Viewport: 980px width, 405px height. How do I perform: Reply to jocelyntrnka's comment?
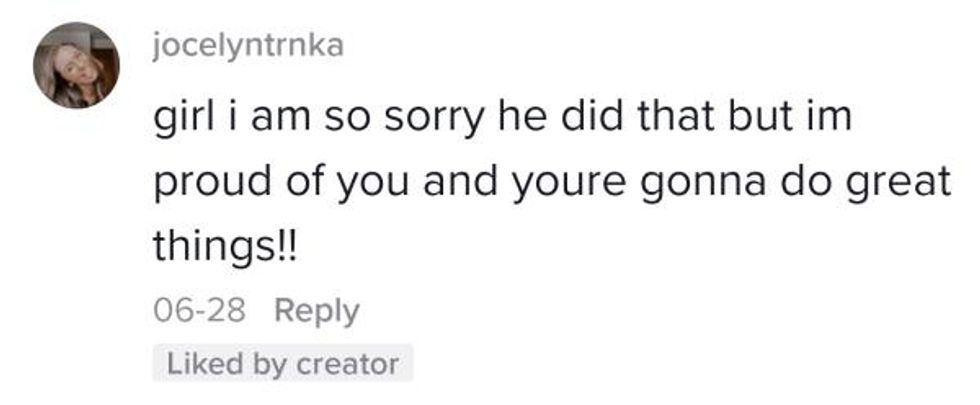pos(317,311)
